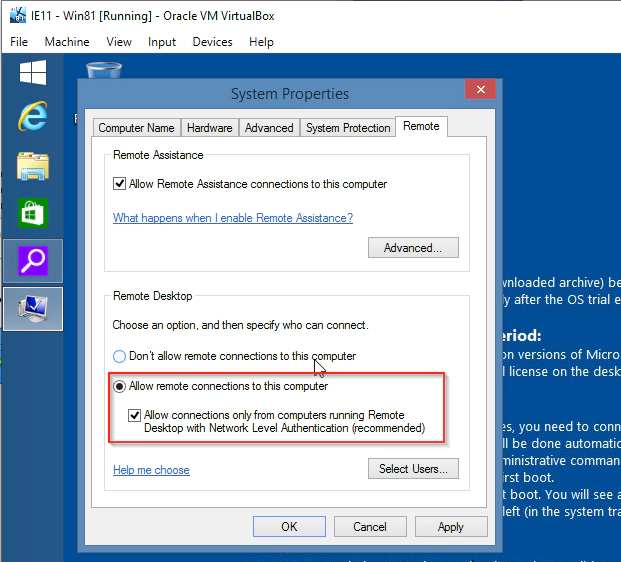The image size is (621, 562).
Task: Click the Select Users... button
Action: click(413, 469)
